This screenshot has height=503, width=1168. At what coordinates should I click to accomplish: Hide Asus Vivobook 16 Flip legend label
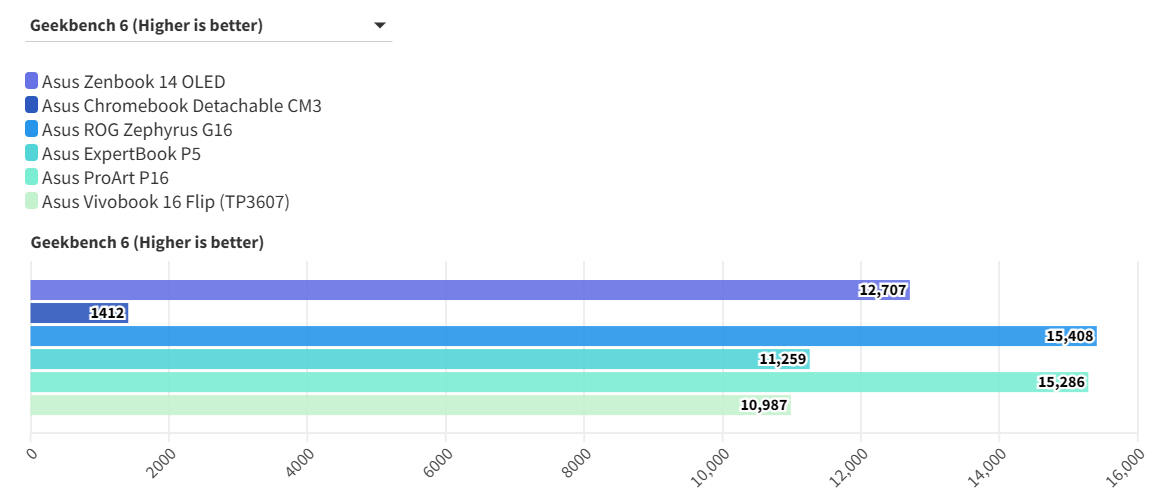click(165, 203)
